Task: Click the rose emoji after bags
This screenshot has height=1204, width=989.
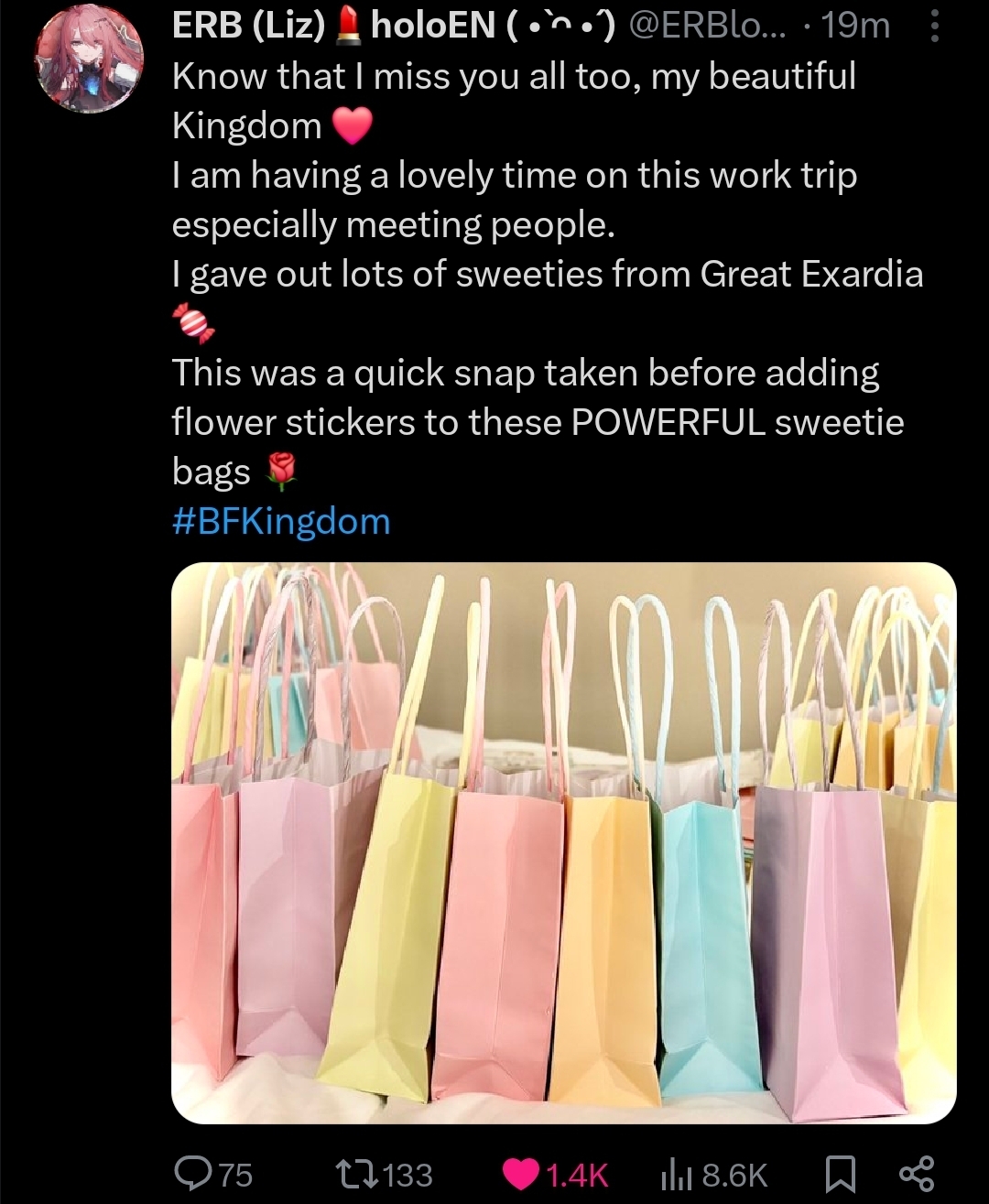Action: point(281,472)
